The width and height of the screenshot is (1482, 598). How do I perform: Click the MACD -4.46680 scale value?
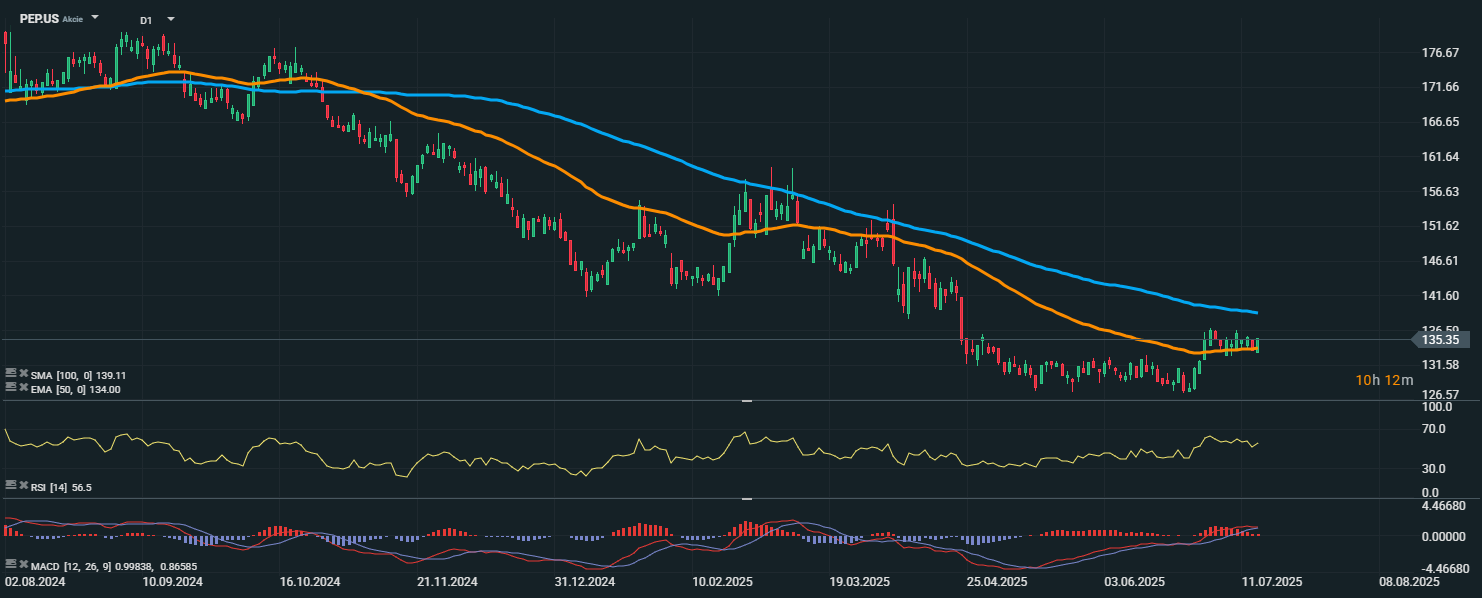pos(1443,568)
